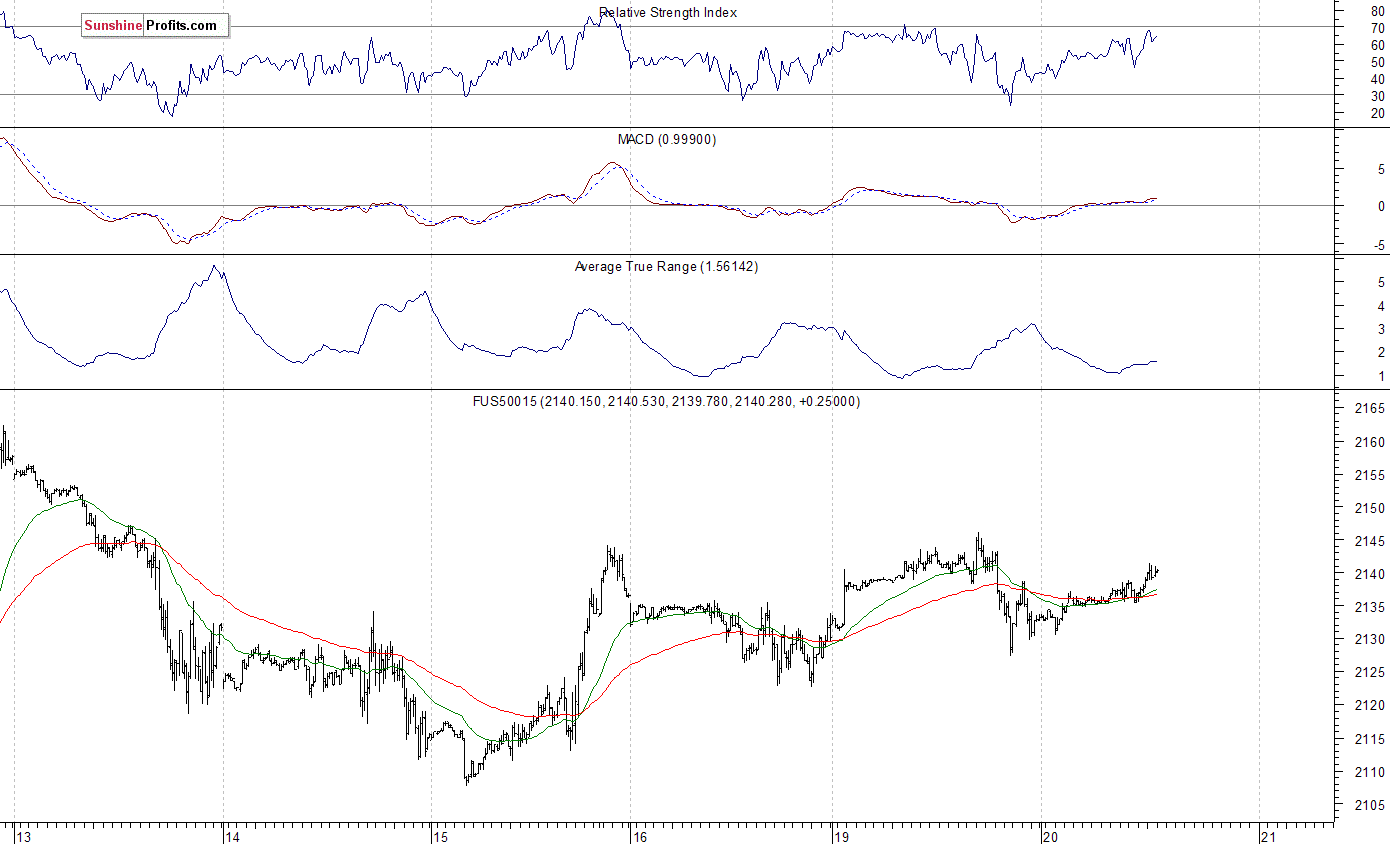This screenshot has height=844, width=1390.
Task: Click the RSI axis label 30
Action: click(x=1377, y=96)
